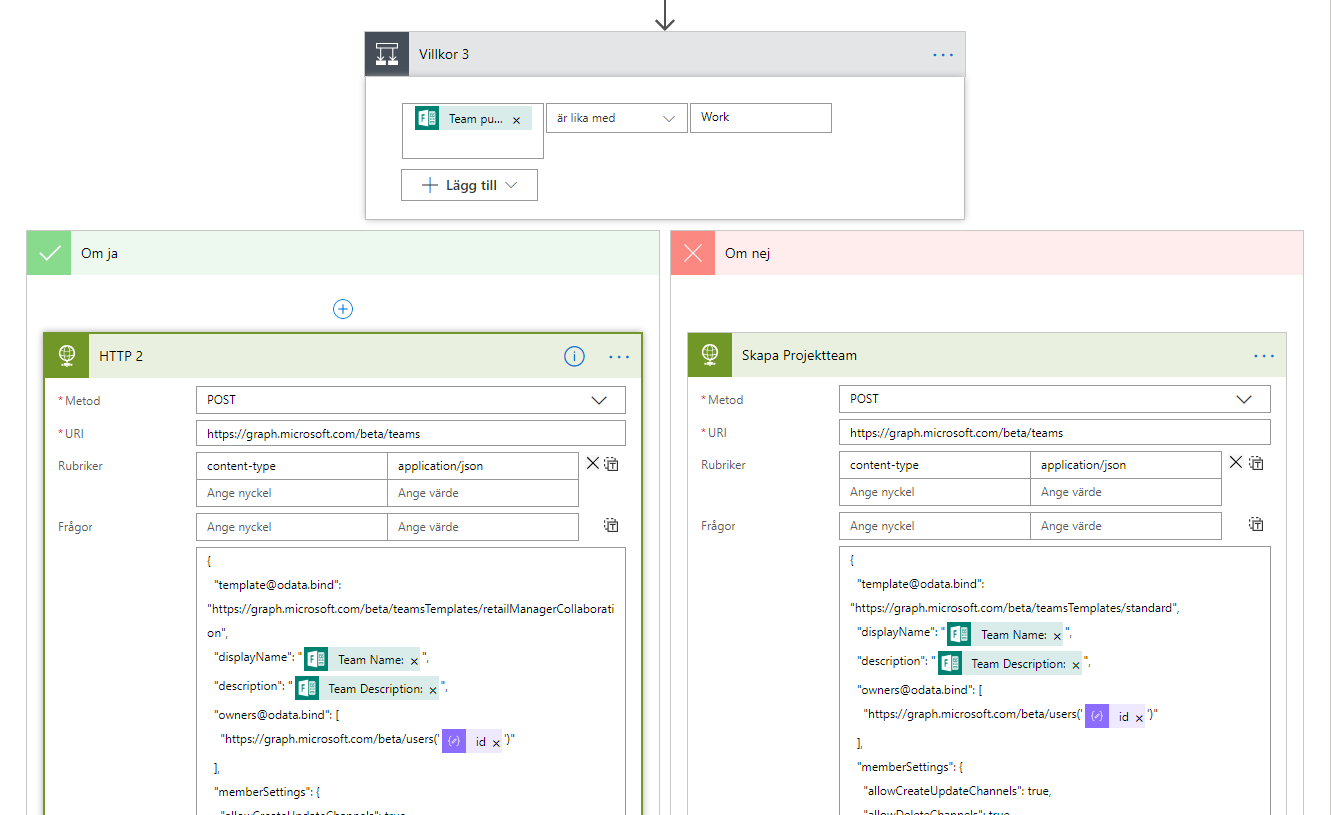Switch Frågor to text mode on Skapa Projektteam
This screenshot has height=815, width=1331.
[1256, 524]
